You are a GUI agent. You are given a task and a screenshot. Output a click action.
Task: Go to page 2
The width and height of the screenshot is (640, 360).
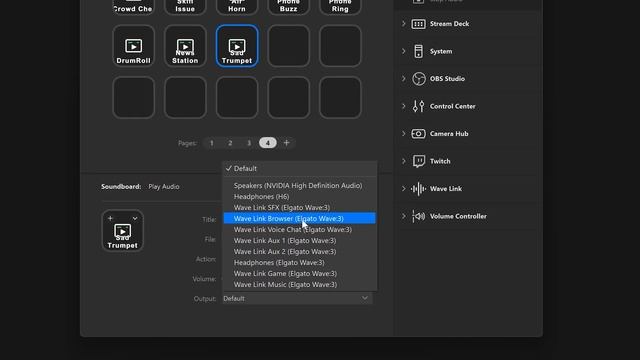tap(230, 143)
